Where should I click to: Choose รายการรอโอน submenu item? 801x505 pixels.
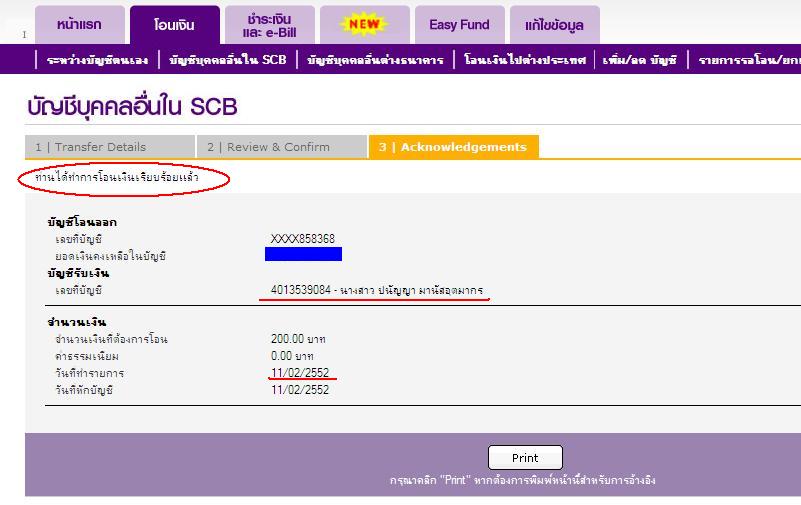point(749,60)
